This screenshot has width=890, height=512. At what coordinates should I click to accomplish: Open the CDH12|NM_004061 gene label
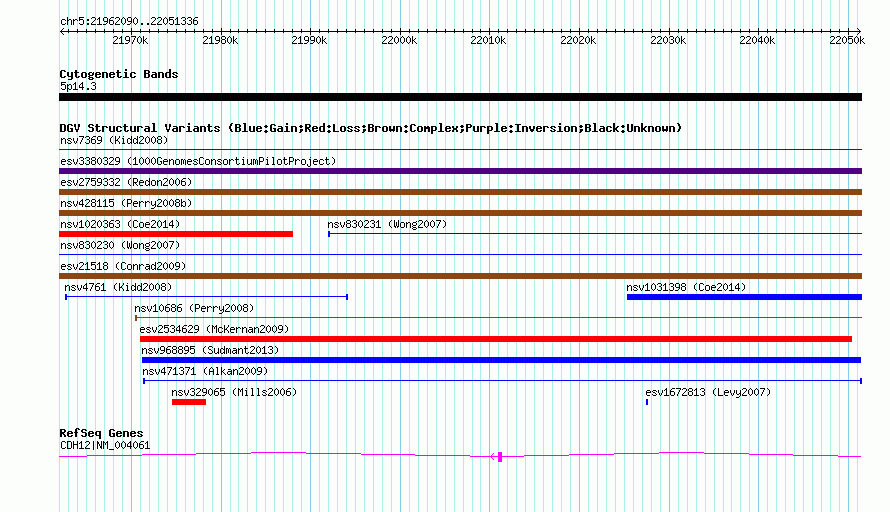pos(105,446)
